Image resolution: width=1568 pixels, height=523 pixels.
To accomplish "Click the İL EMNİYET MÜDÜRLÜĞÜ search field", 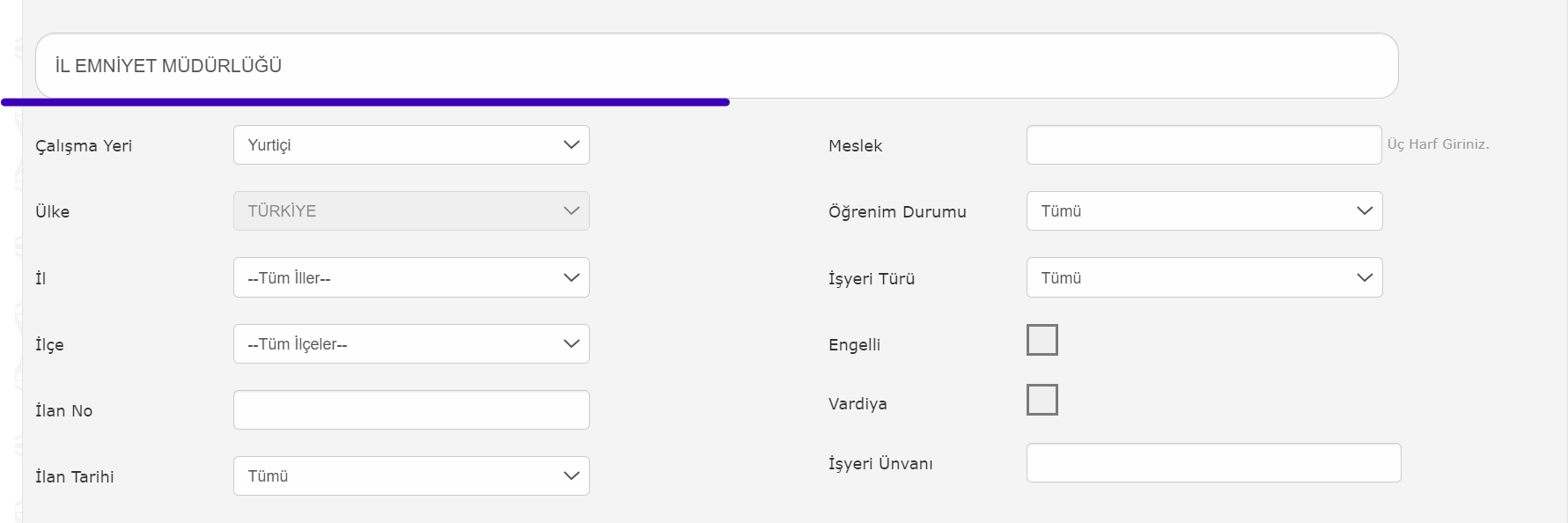I will 717,66.
